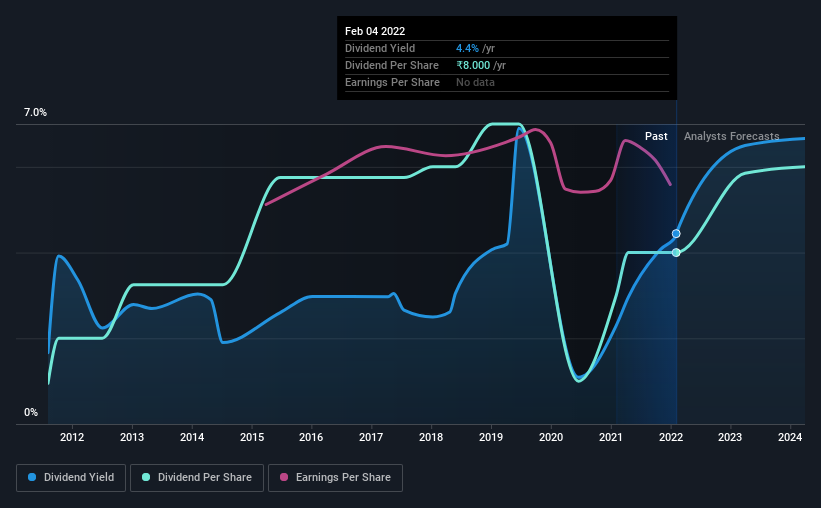Click the 4.4% dividend yield value
821x508 pixels.
pos(467,48)
